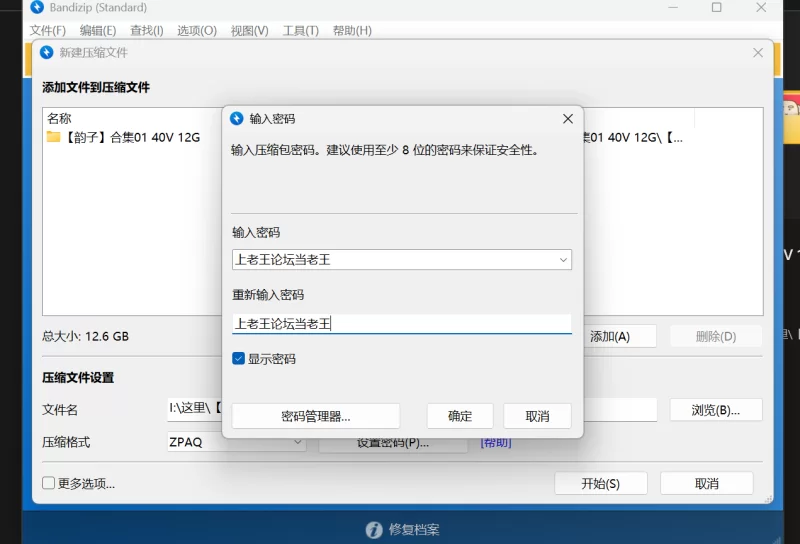The width and height of the screenshot is (800, 544).
Task: Click the Bandizip icon in 输入密码 dialog title
Action: (x=237, y=118)
